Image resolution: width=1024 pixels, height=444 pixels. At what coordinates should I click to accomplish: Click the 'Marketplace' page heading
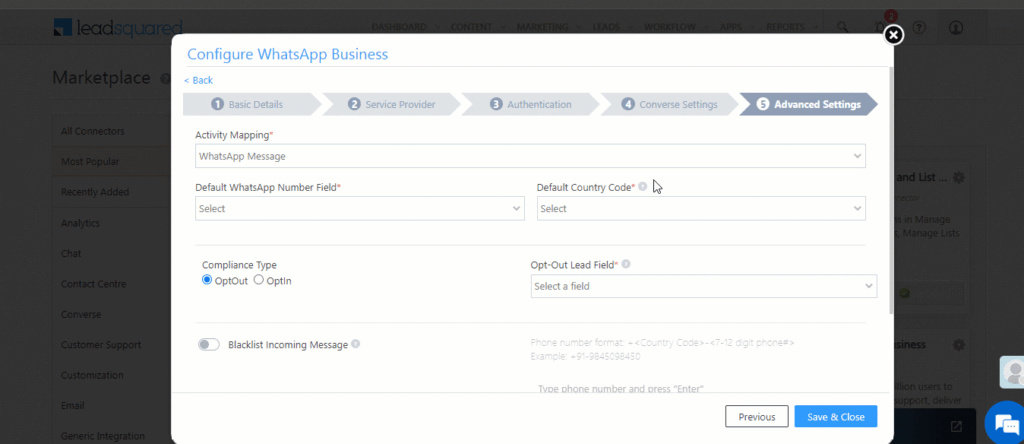coord(101,78)
